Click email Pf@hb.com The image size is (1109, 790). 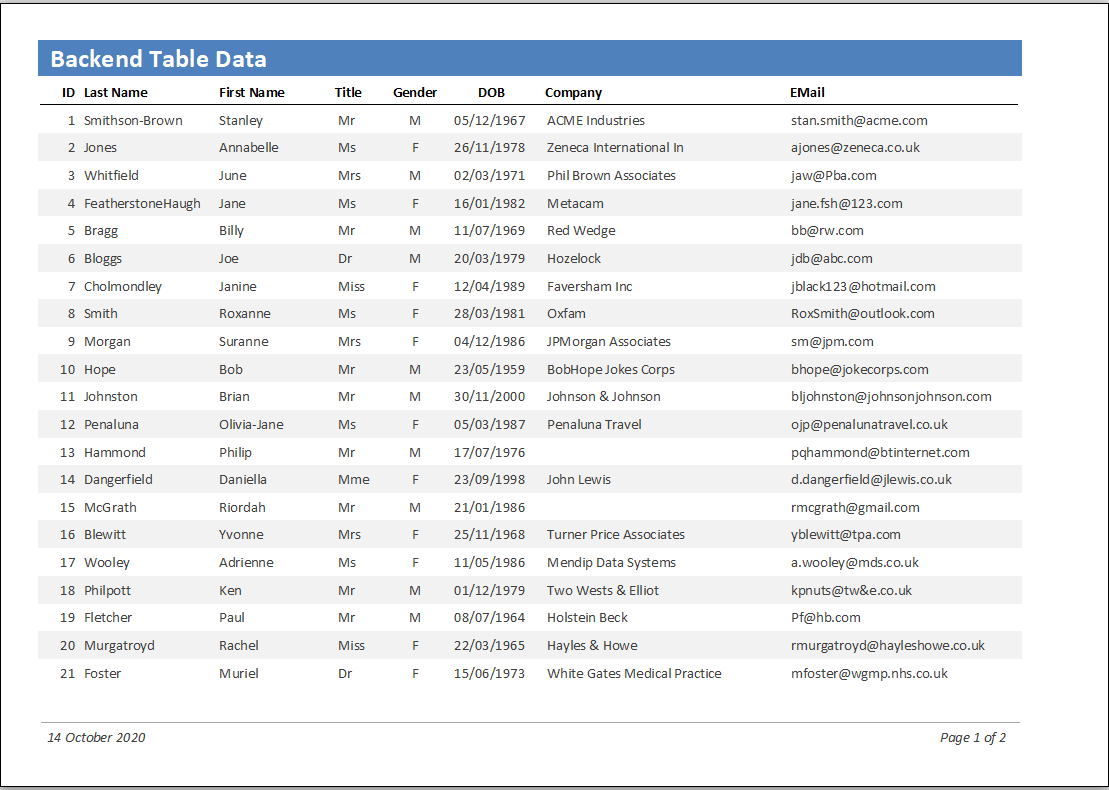tap(825, 617)
